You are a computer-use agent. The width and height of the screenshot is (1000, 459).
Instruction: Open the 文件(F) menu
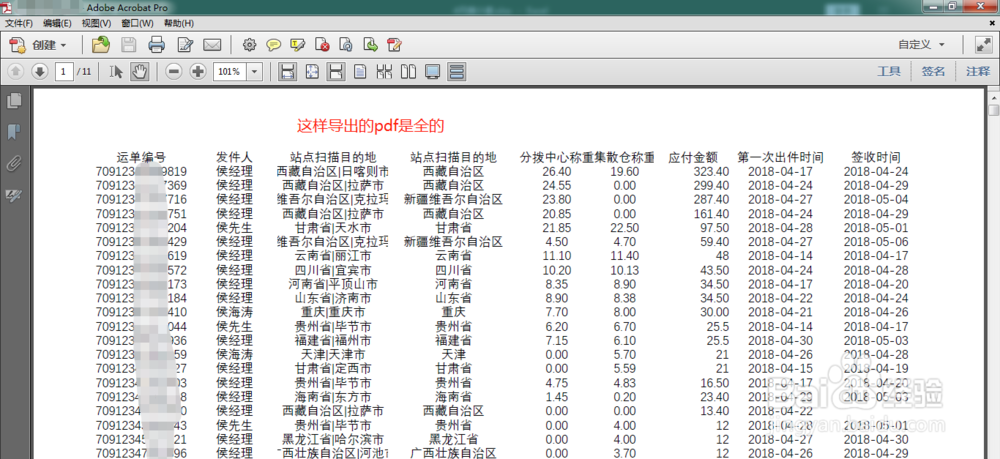(19, 23)
